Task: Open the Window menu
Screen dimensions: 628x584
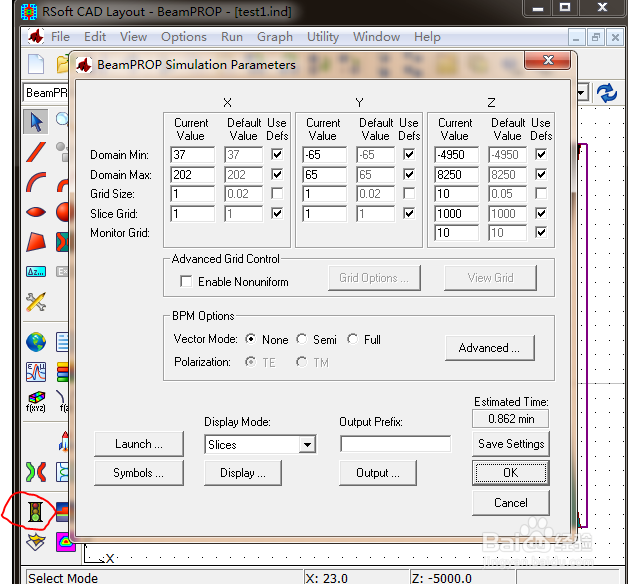Action: (376, 37)
